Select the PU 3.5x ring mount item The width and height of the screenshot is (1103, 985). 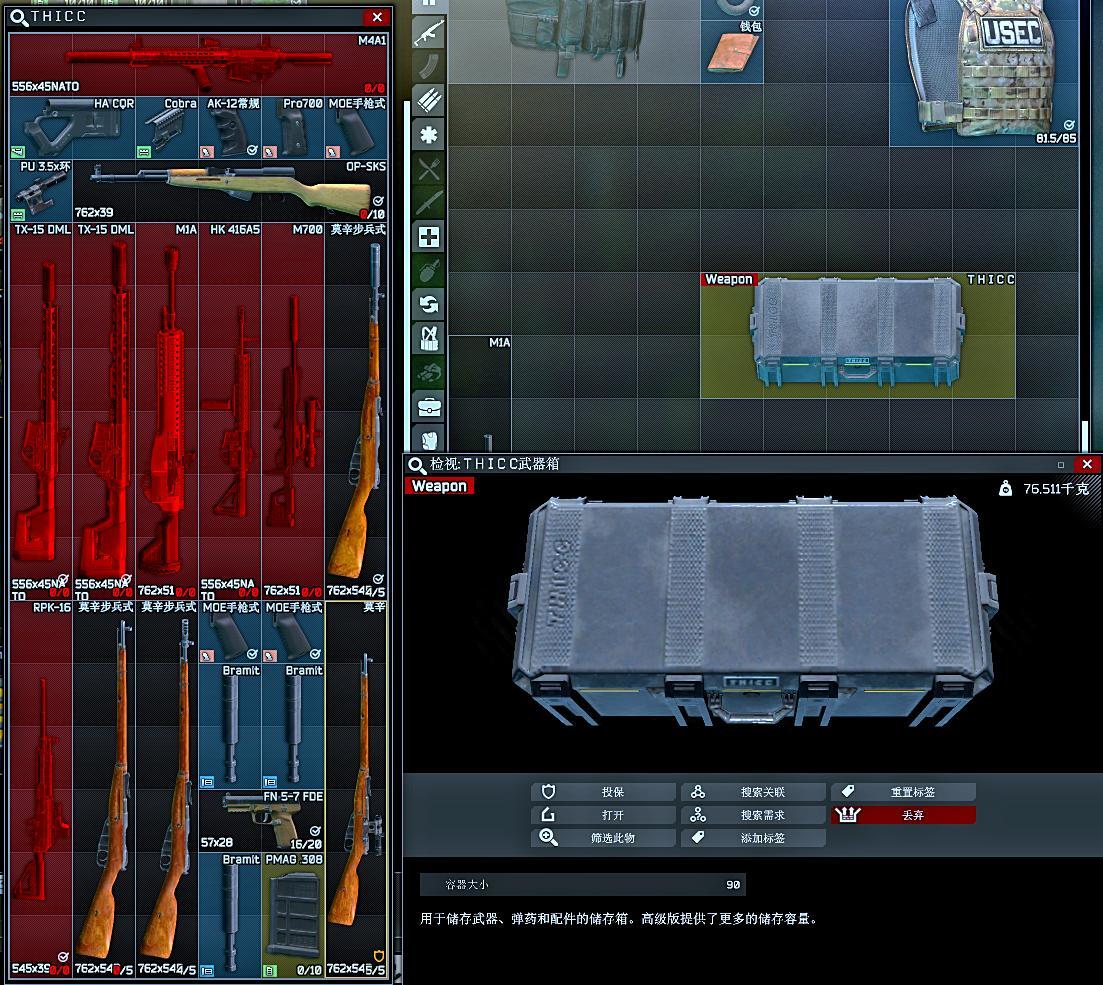[x=41, y=190]
